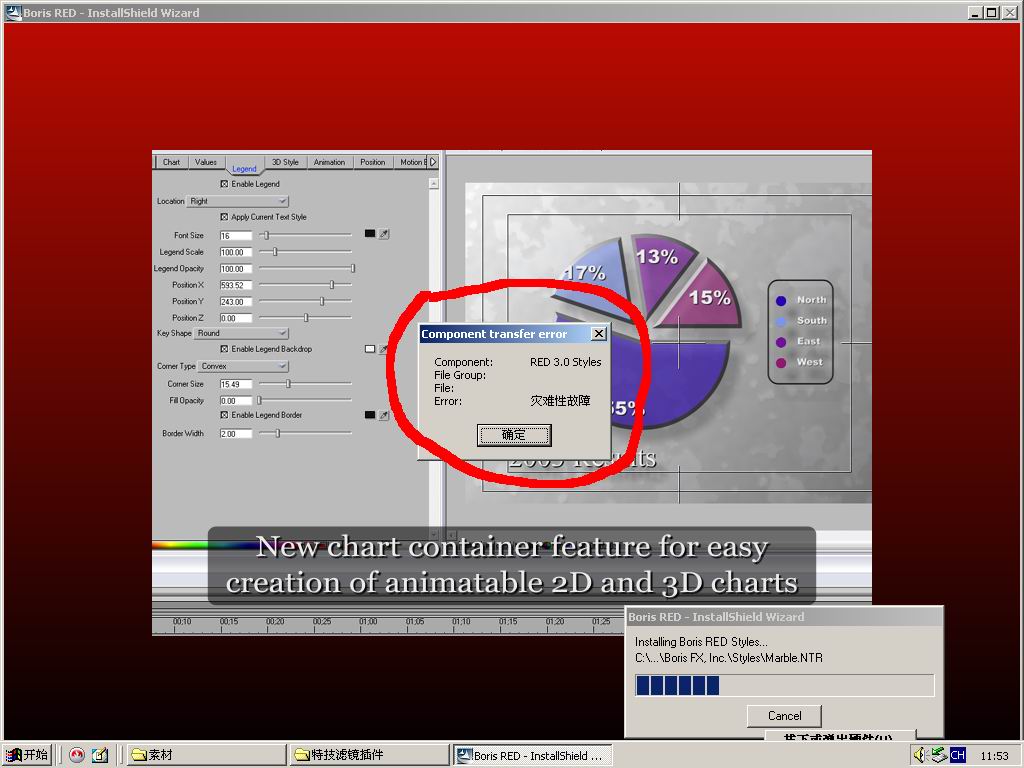Close the Component transfer error dialog

click(598, 334)
